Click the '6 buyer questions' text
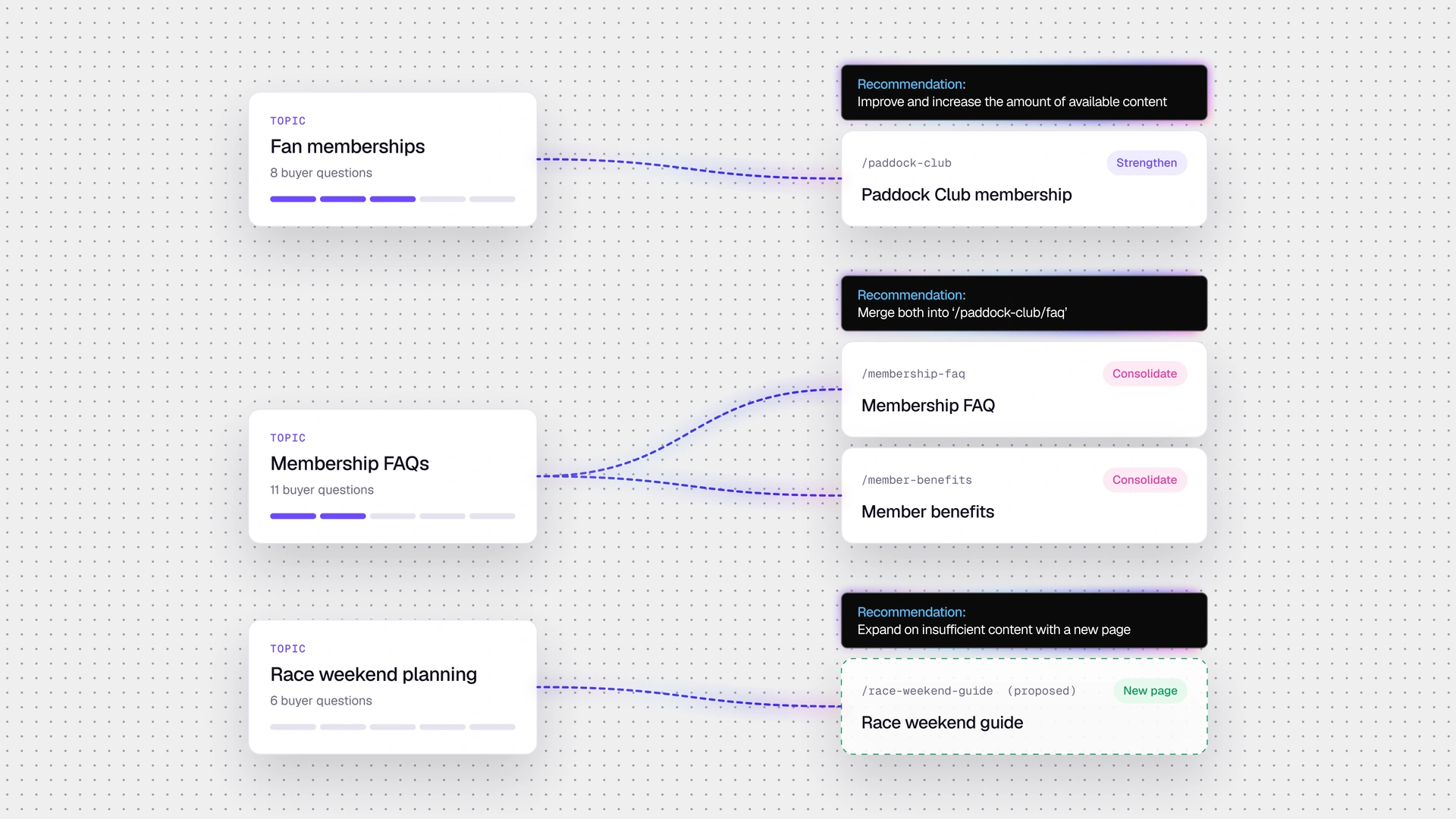Image resolution: width=1456 pixels, height=819 pixels. (321, 701)
